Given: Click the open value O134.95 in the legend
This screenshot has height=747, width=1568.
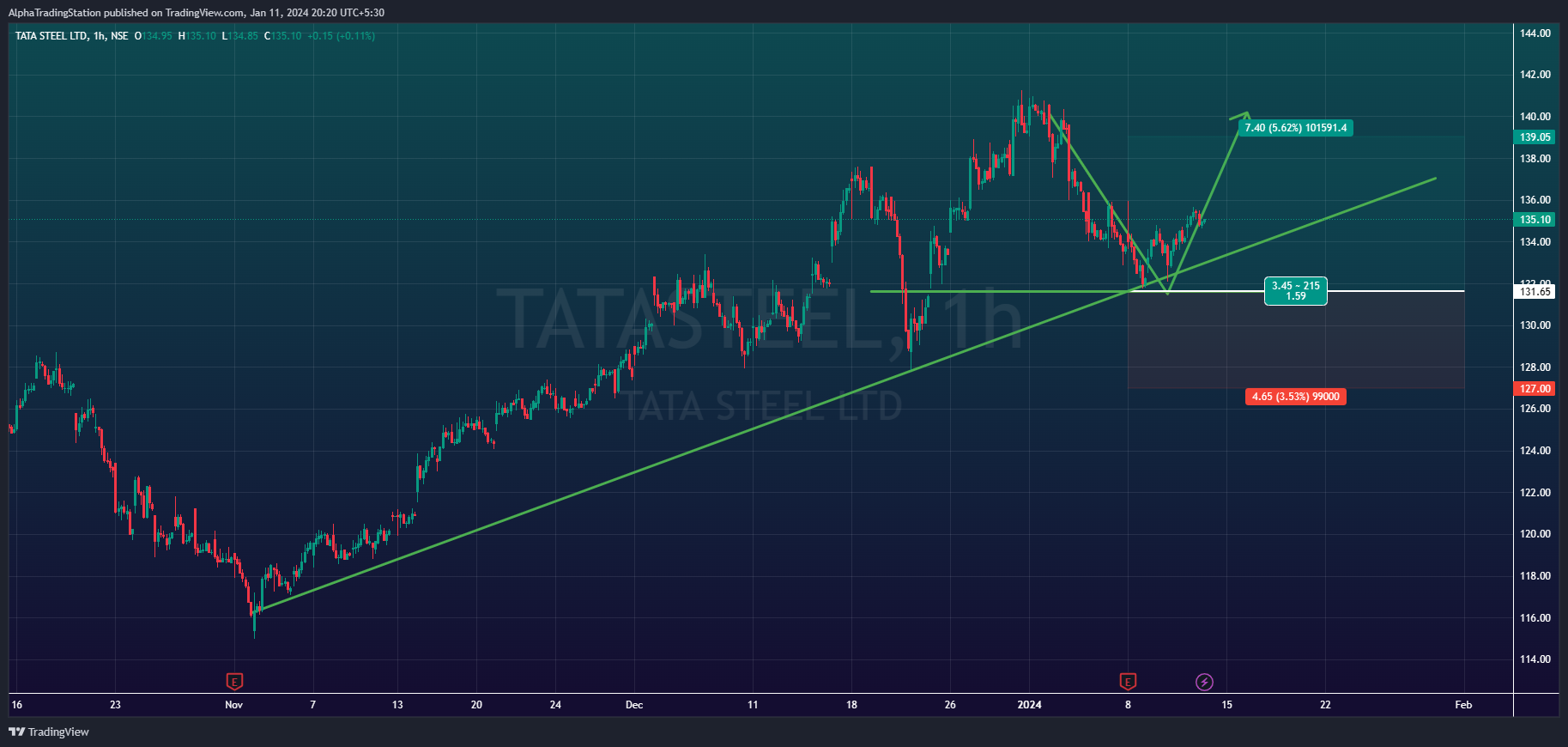Looking at the screenshot, I should [154, 36].
